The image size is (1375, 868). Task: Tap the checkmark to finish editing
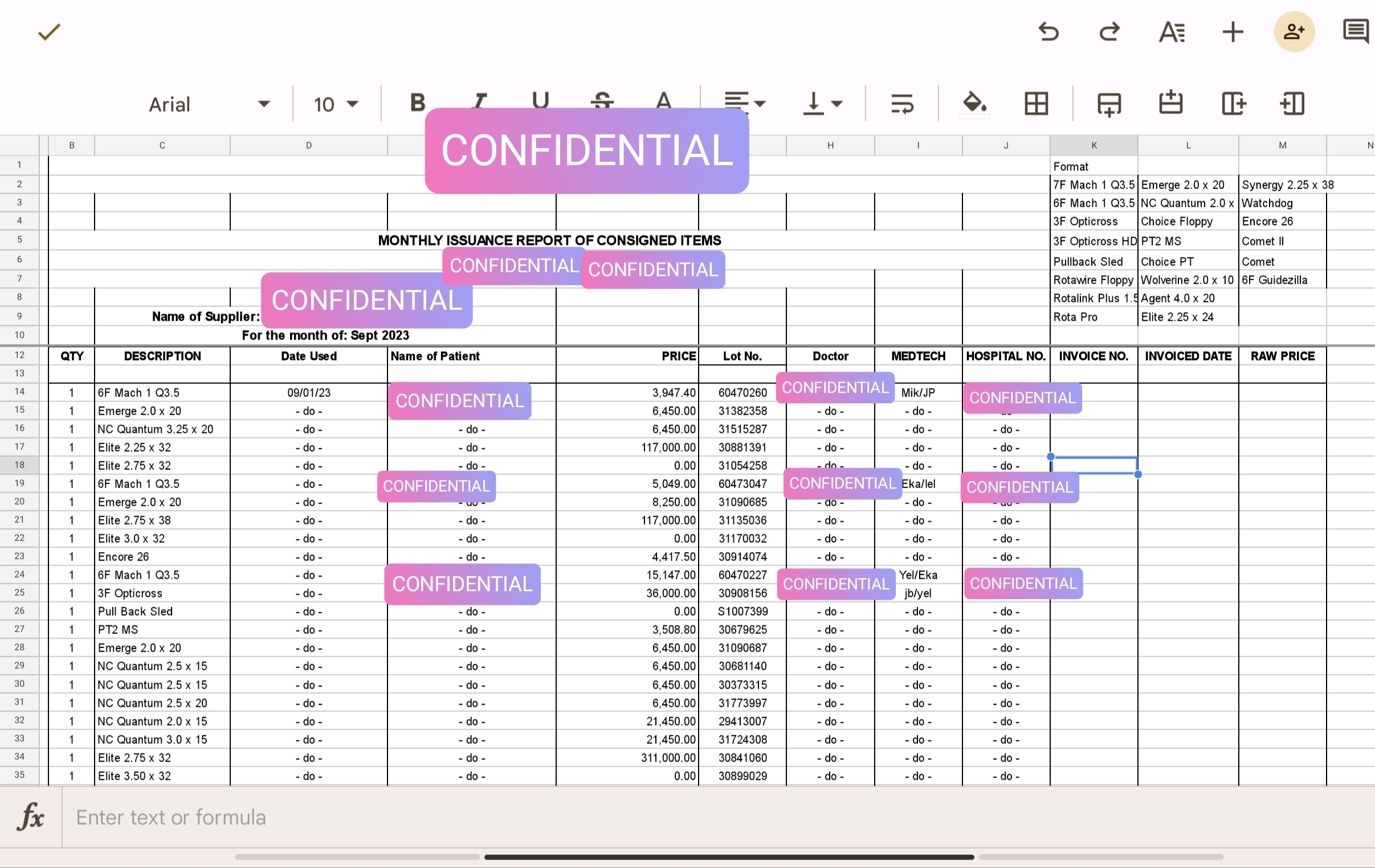pos(49,32)
